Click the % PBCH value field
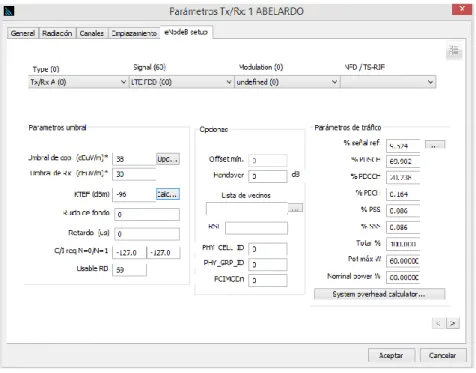Viewport: 476px width, 373px height. [x=403, y=194]
